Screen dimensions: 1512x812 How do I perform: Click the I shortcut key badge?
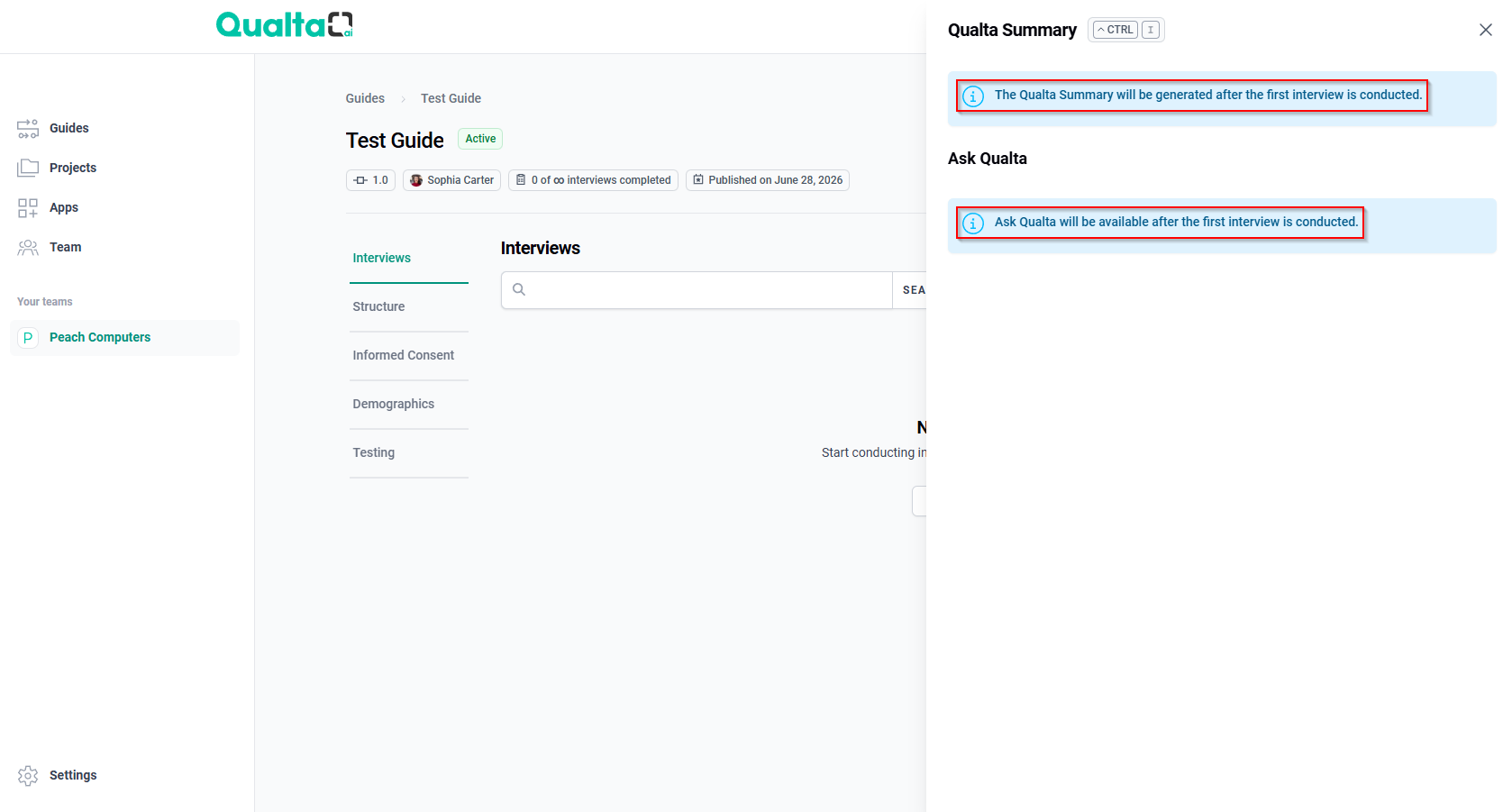[x=1151, y=30]
